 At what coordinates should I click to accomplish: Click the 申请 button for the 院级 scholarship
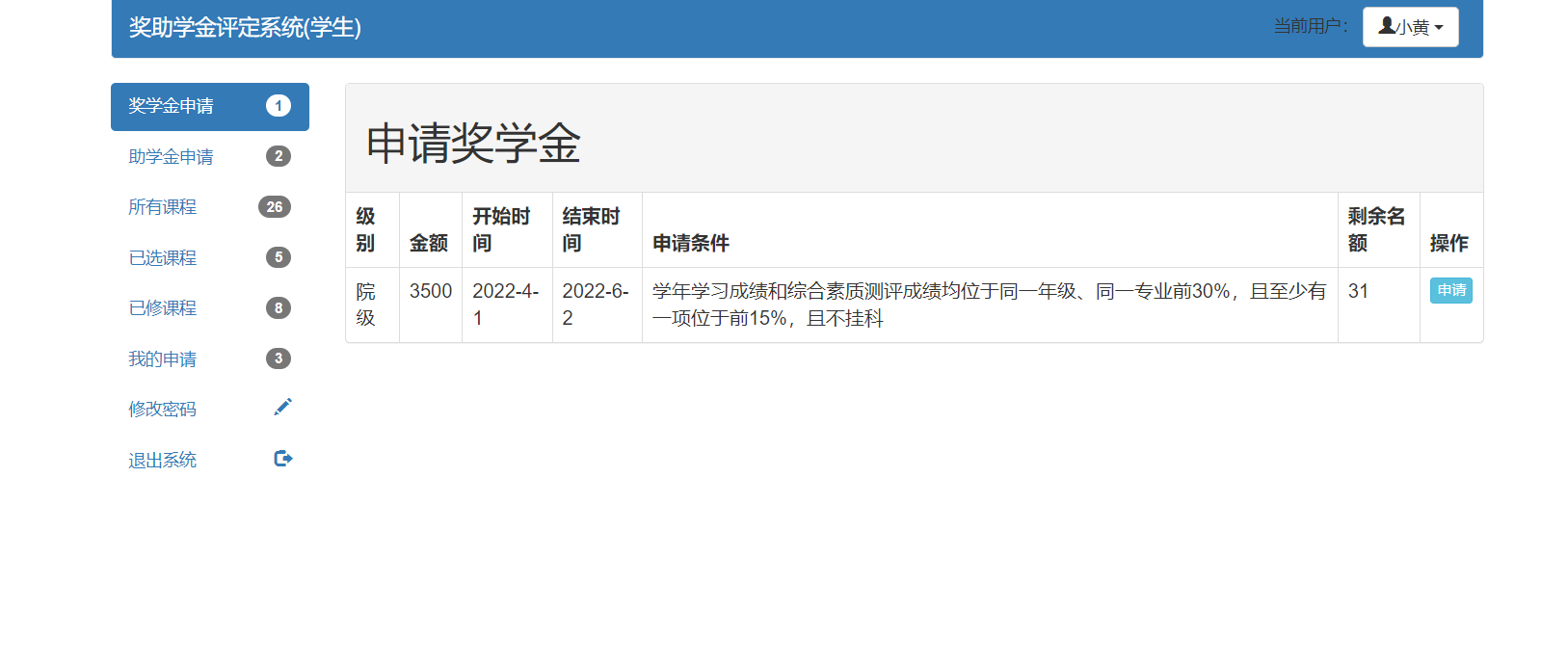1450,290
